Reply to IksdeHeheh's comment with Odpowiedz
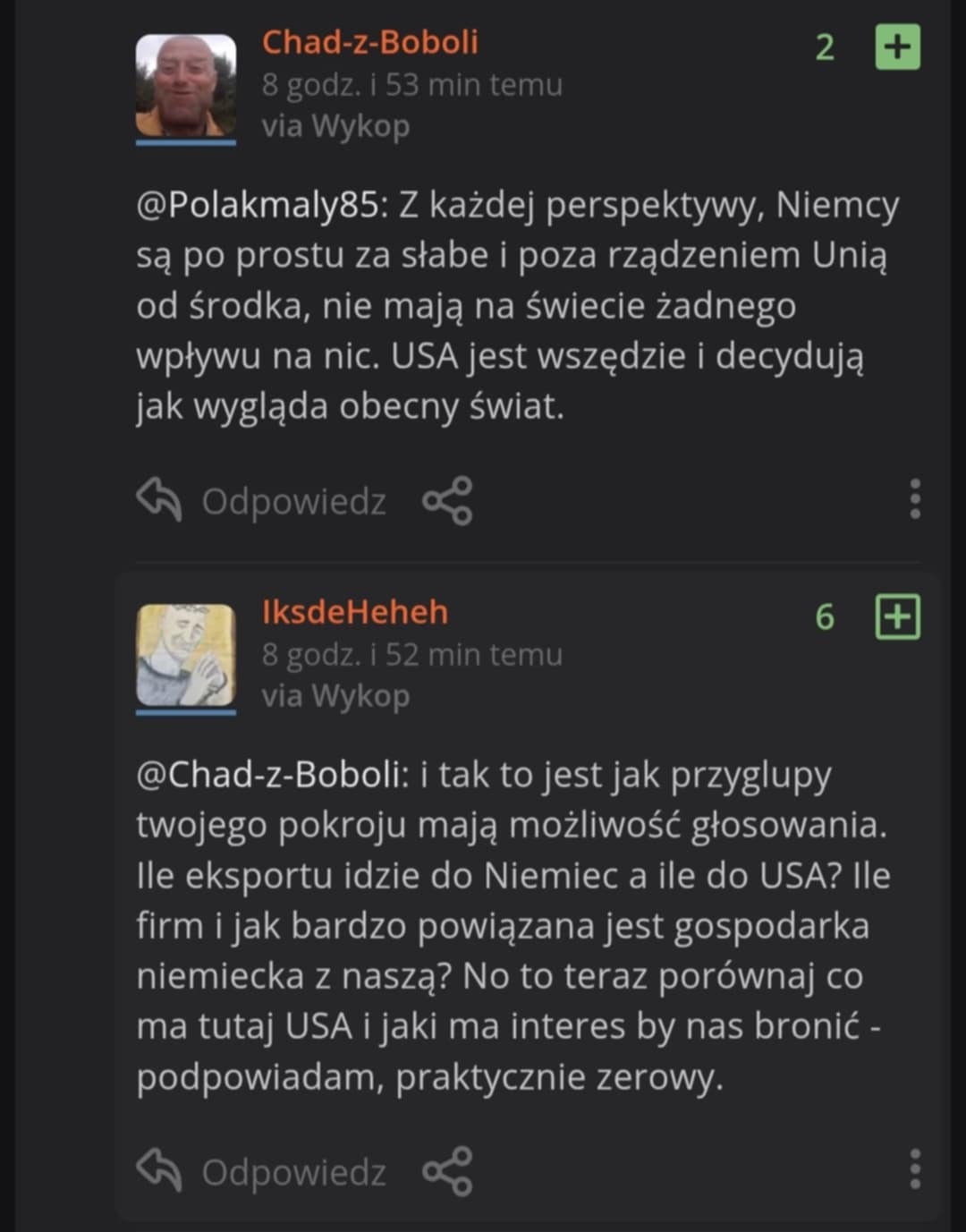Screen dimensions: 966x1232 [x=262, y=1172]
